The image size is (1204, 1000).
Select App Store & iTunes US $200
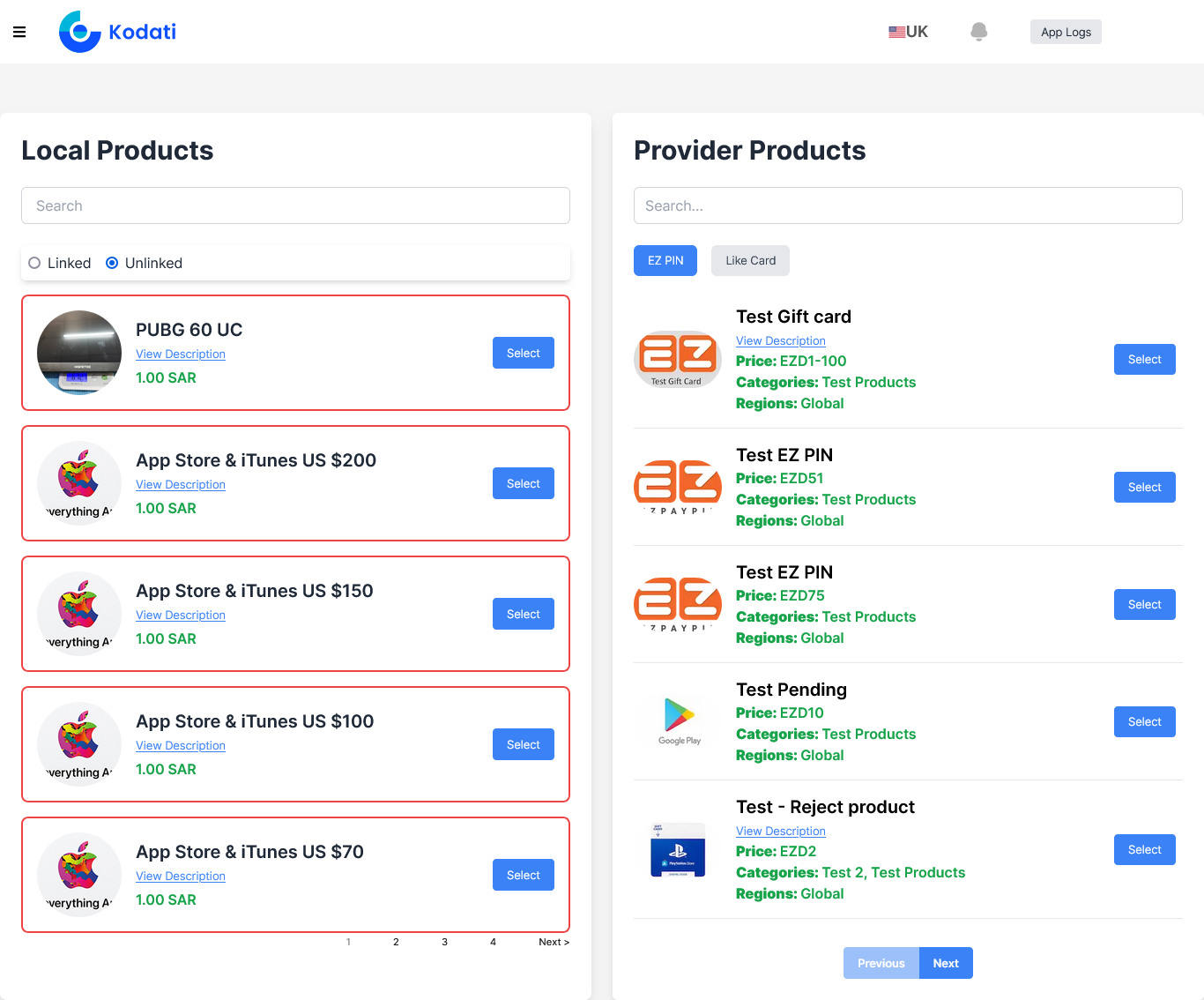point(524,483)
